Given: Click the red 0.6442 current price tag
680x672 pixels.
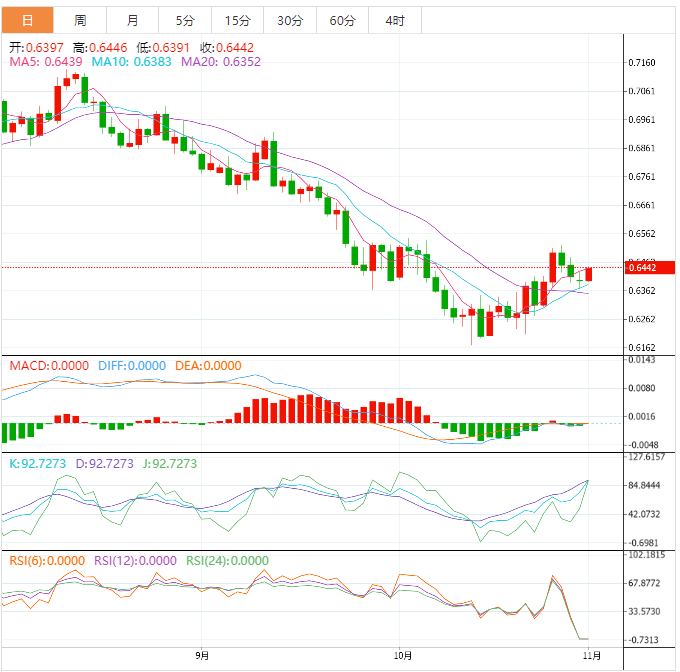Looking at the screenshot, I should pyautogui.click(x=640, y=267).
